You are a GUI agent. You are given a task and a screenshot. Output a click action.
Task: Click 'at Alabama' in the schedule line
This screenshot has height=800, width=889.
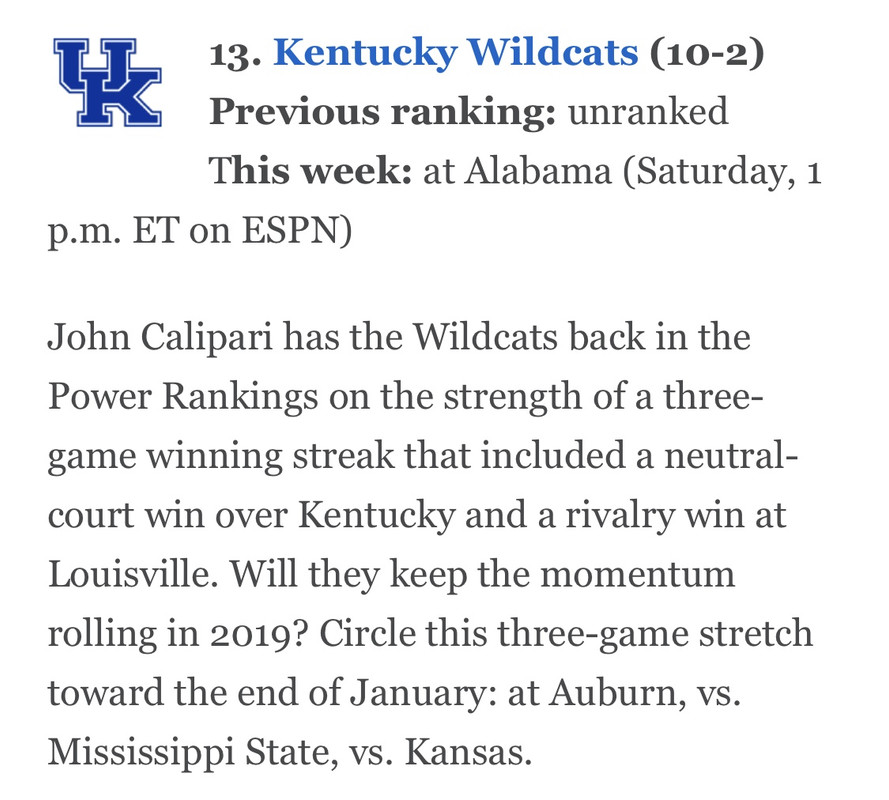[518, 171]
